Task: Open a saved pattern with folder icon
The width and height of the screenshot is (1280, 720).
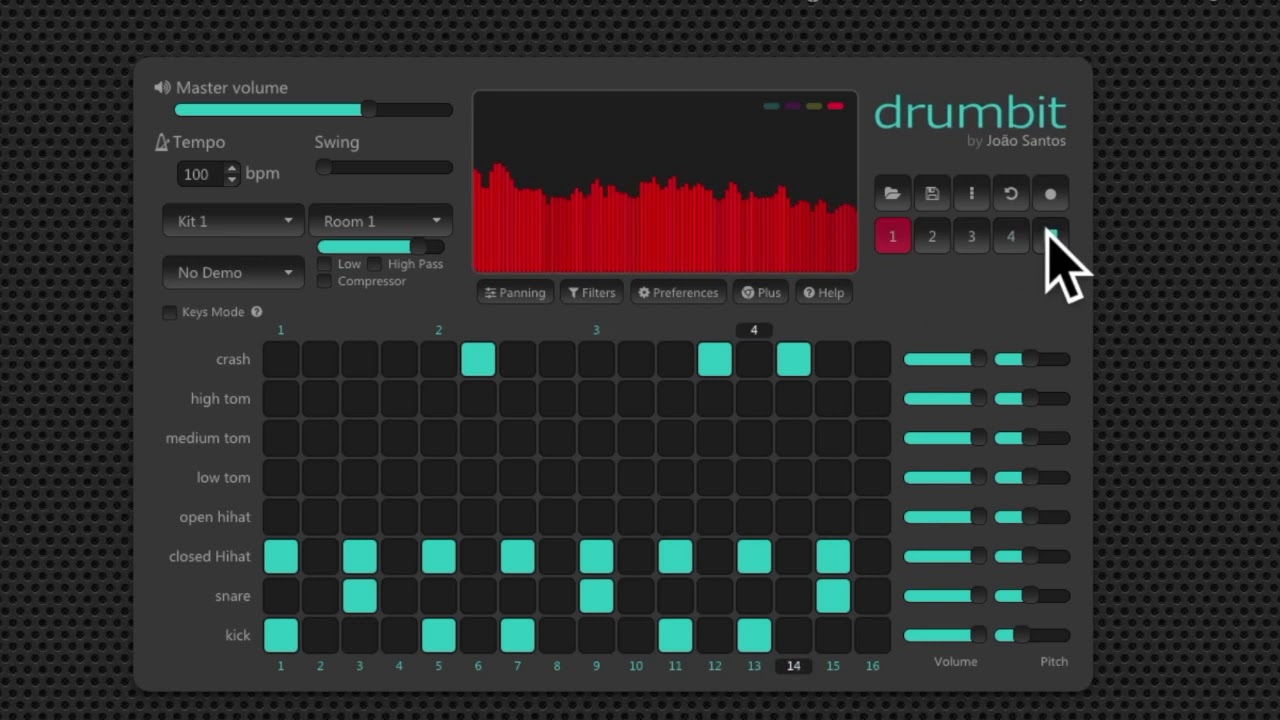Action: coord(892,194)
